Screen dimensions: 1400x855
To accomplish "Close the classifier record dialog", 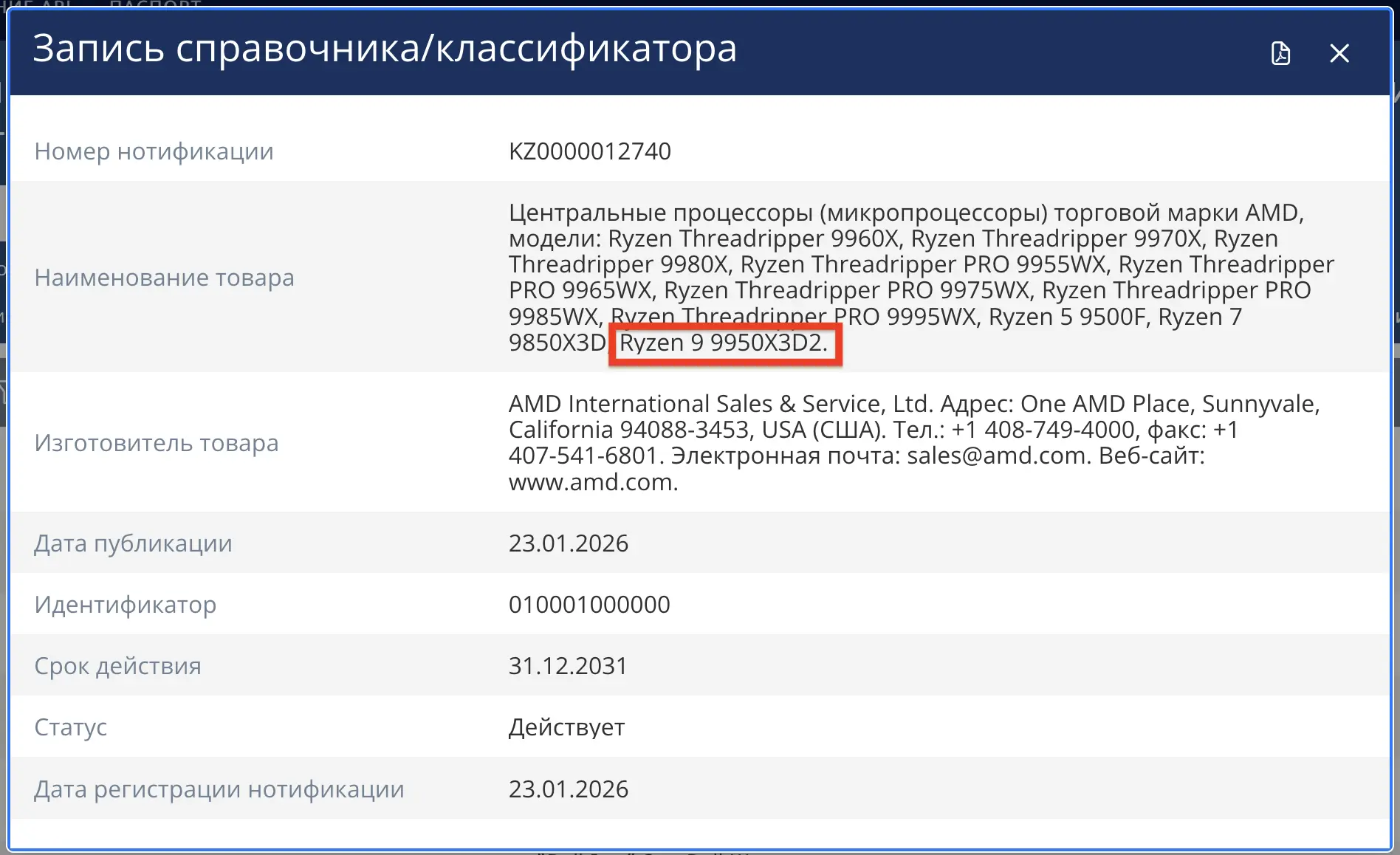I will [x=1339, y=53].
